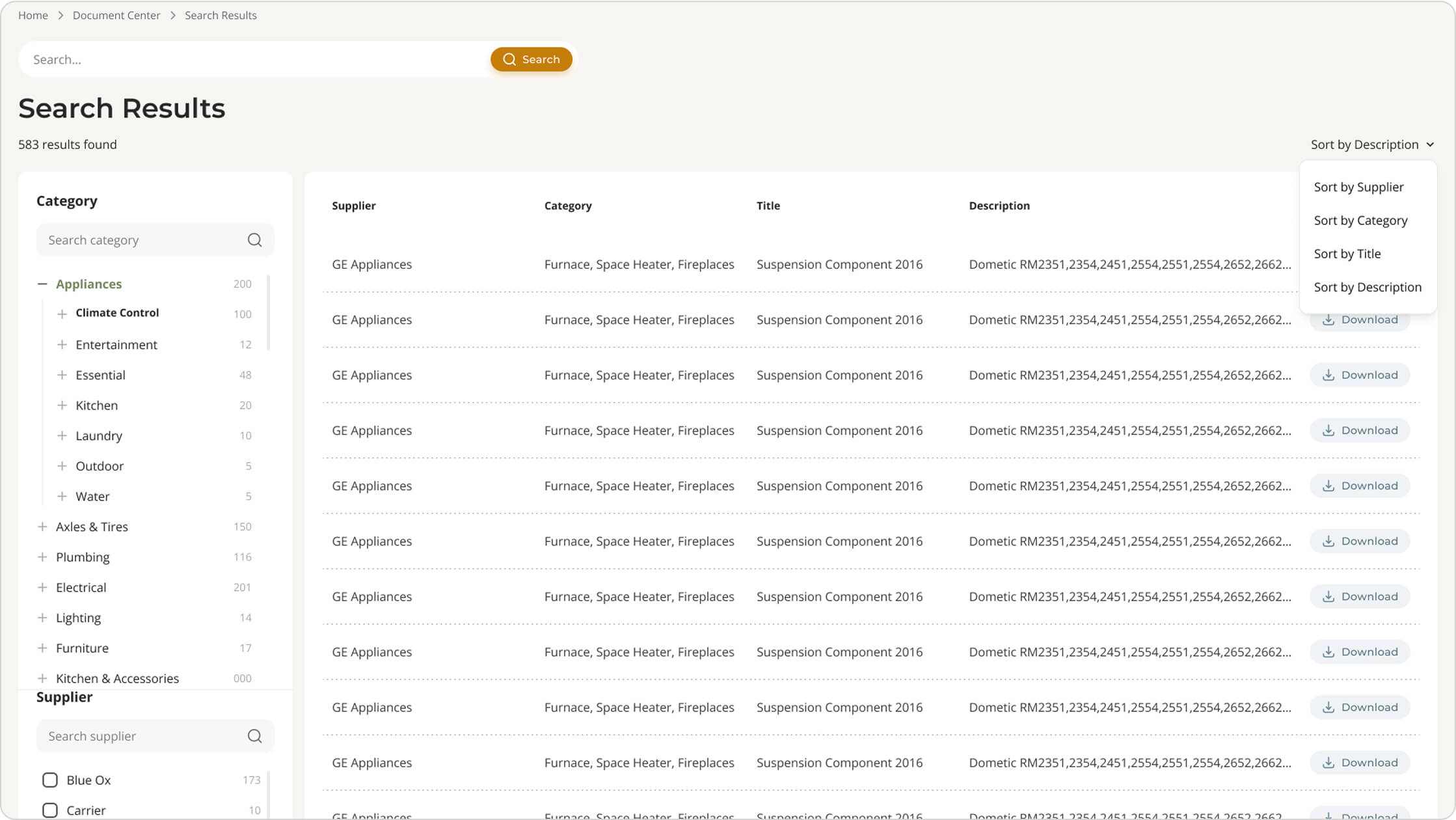Open the Sort by Description dropdown
1456x820 pixels.
point(1372,144)
